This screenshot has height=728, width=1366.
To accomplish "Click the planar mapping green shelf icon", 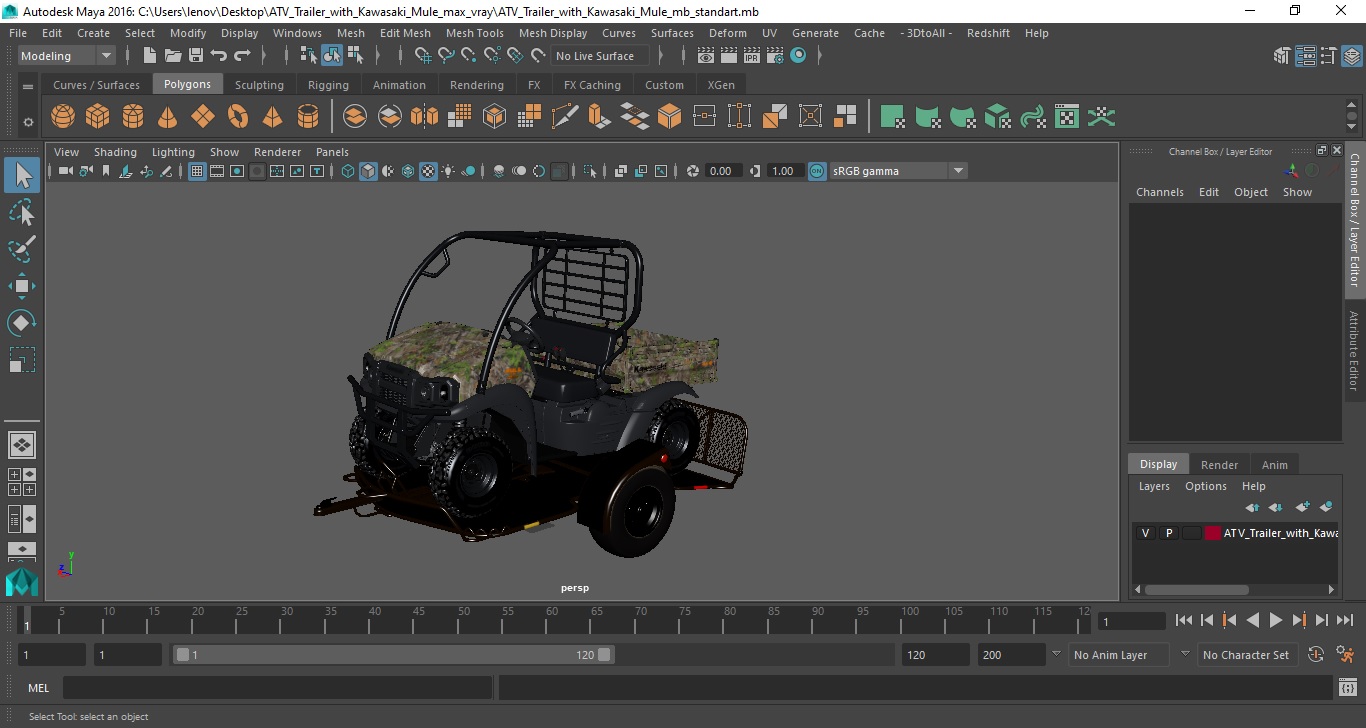I will 893,117.
